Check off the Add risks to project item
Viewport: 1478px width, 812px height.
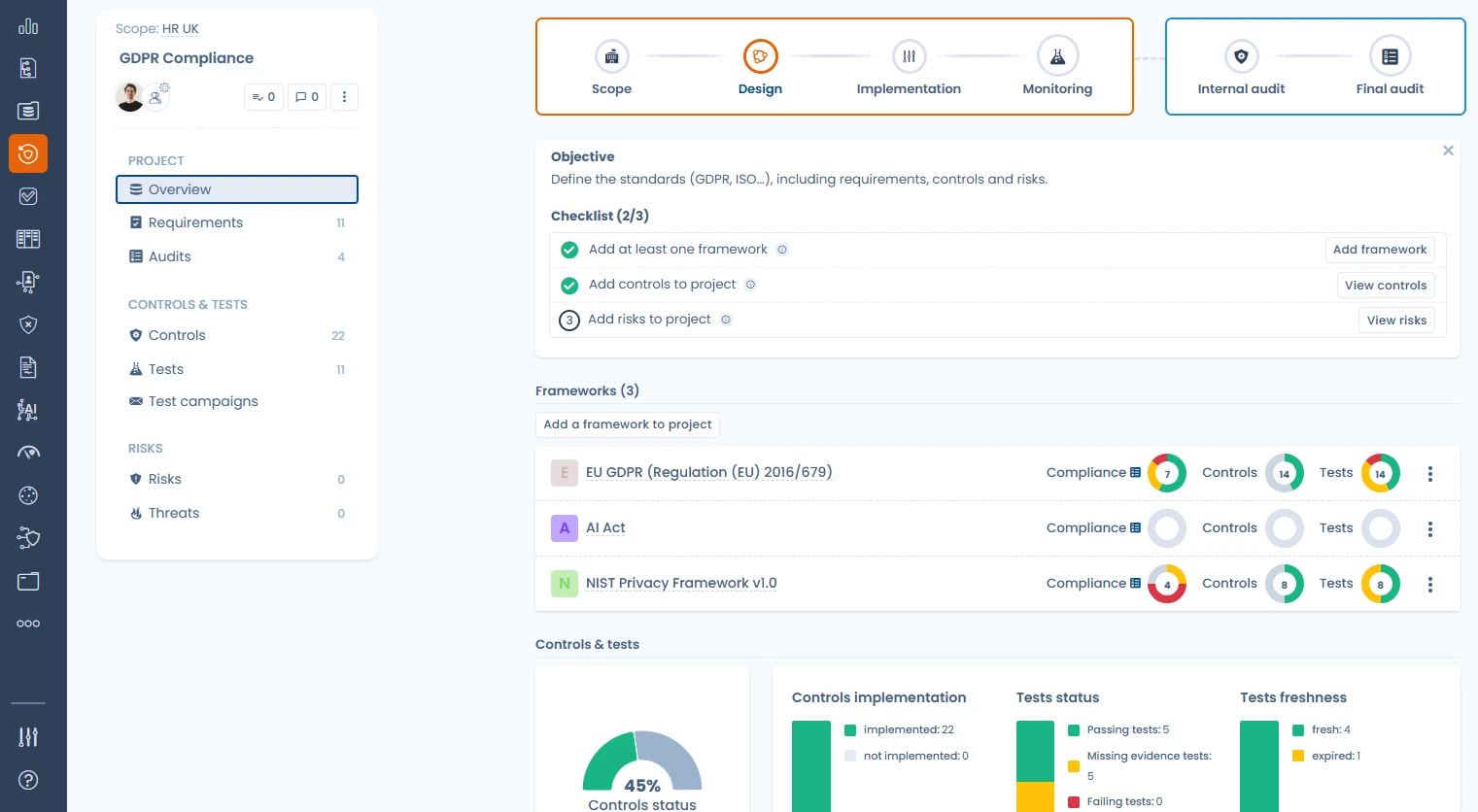[569, 320]
